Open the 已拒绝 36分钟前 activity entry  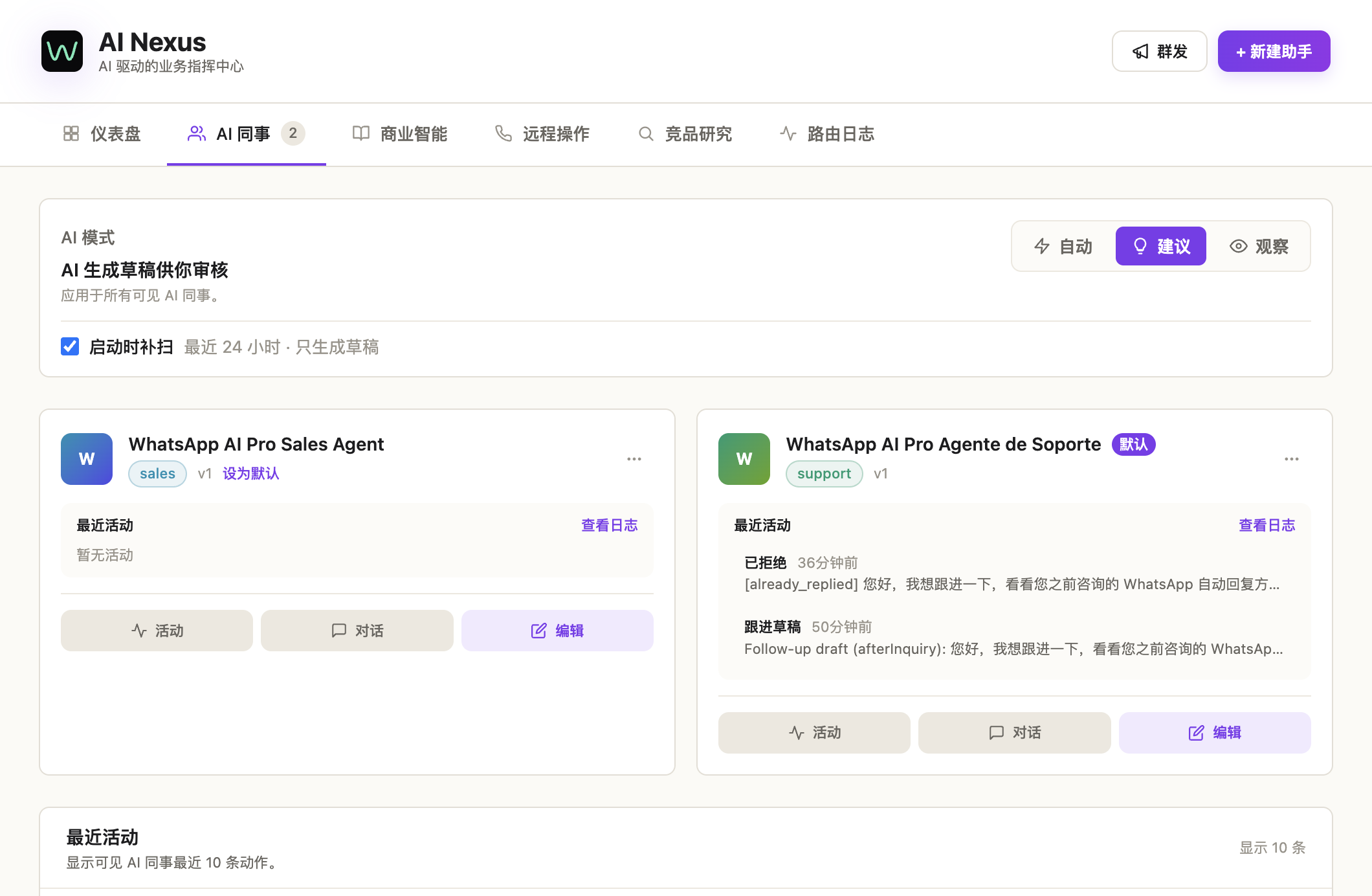point(1014,574)
